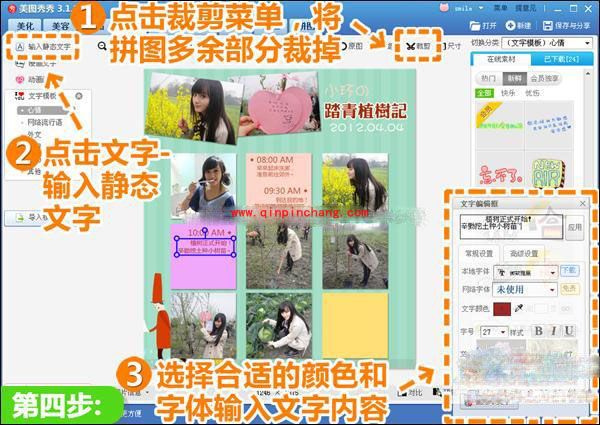Switch to the 高级设置 tab
This screenshot has height=425, width=600.
524,253
